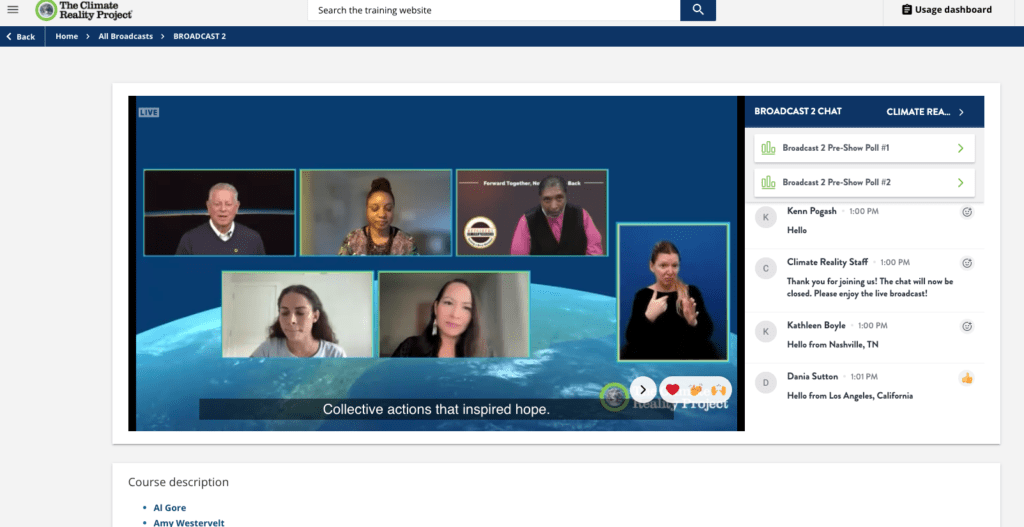This screenshot has height=527, width=1024.
Task: Click Kathleen Boyle name in chat
Action: [x=816, y=325]
